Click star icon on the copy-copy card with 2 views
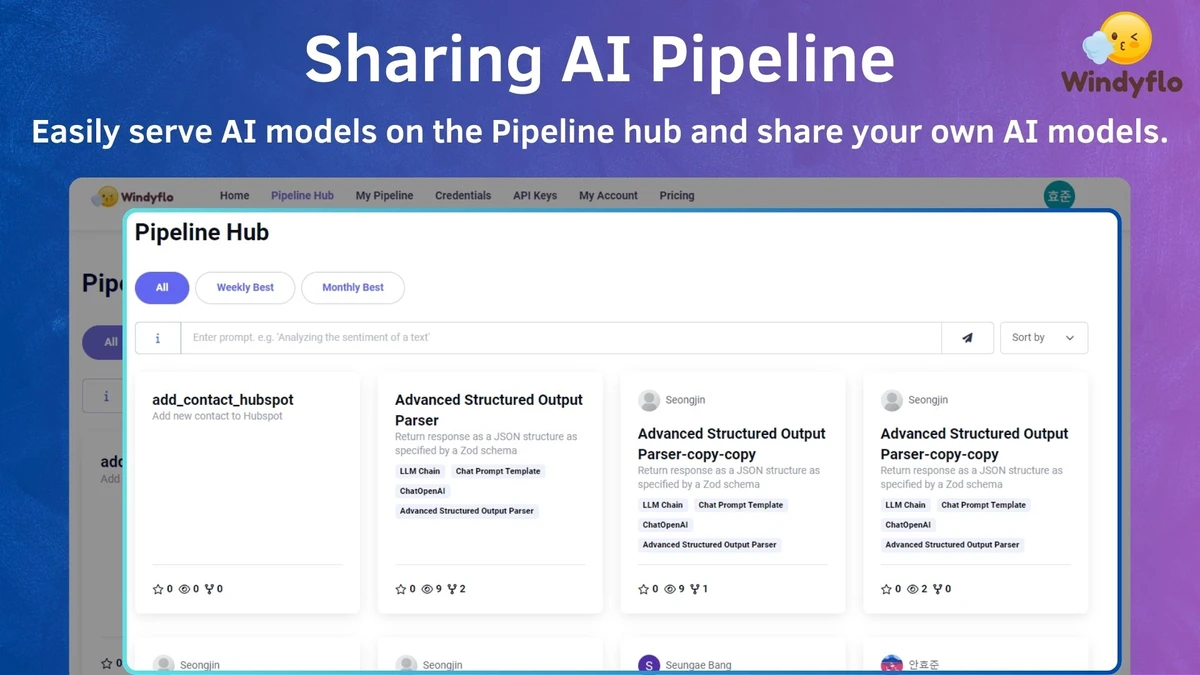The image size is (1200, 675). [887, 589]
